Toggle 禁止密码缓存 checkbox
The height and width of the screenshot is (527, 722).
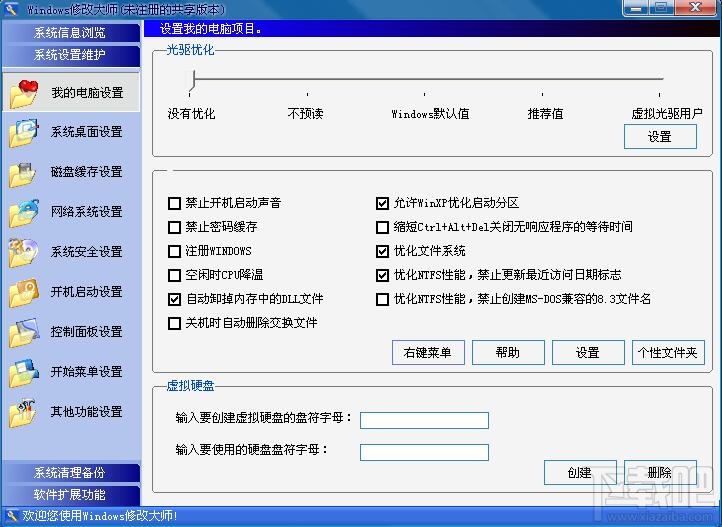coord(174,227)
